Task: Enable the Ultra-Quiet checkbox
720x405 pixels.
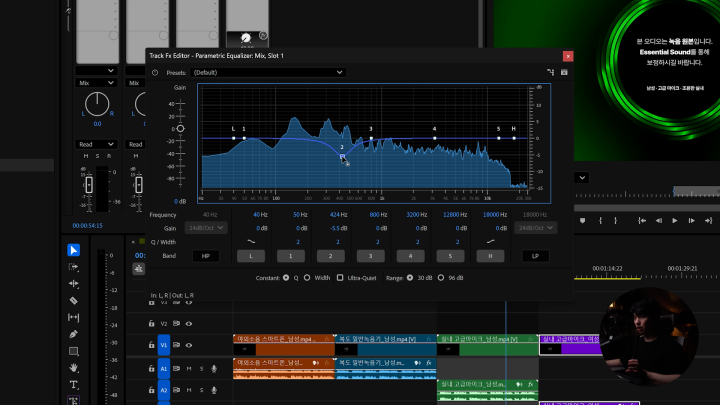Action: [x=340, y=277]
